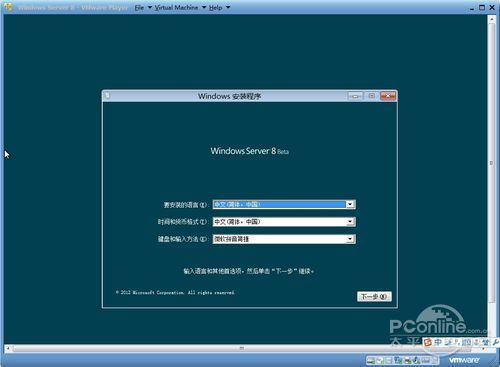The image size is (500, 367).
Task: Close the Windows Setup dialog
Action: pos(388,96)
